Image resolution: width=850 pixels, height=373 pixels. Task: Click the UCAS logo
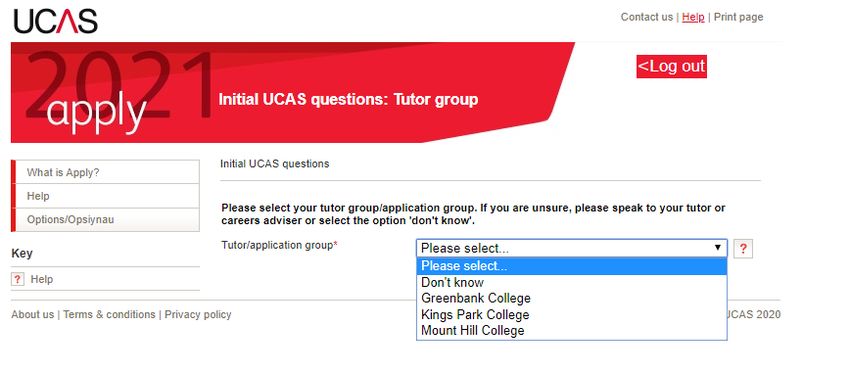[x=56, y=22]
